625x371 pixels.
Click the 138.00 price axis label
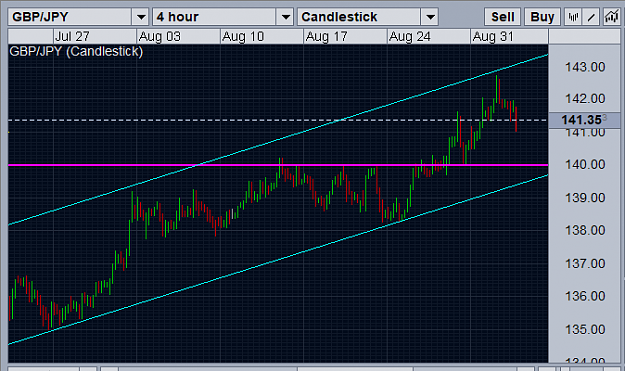point(585,230)
